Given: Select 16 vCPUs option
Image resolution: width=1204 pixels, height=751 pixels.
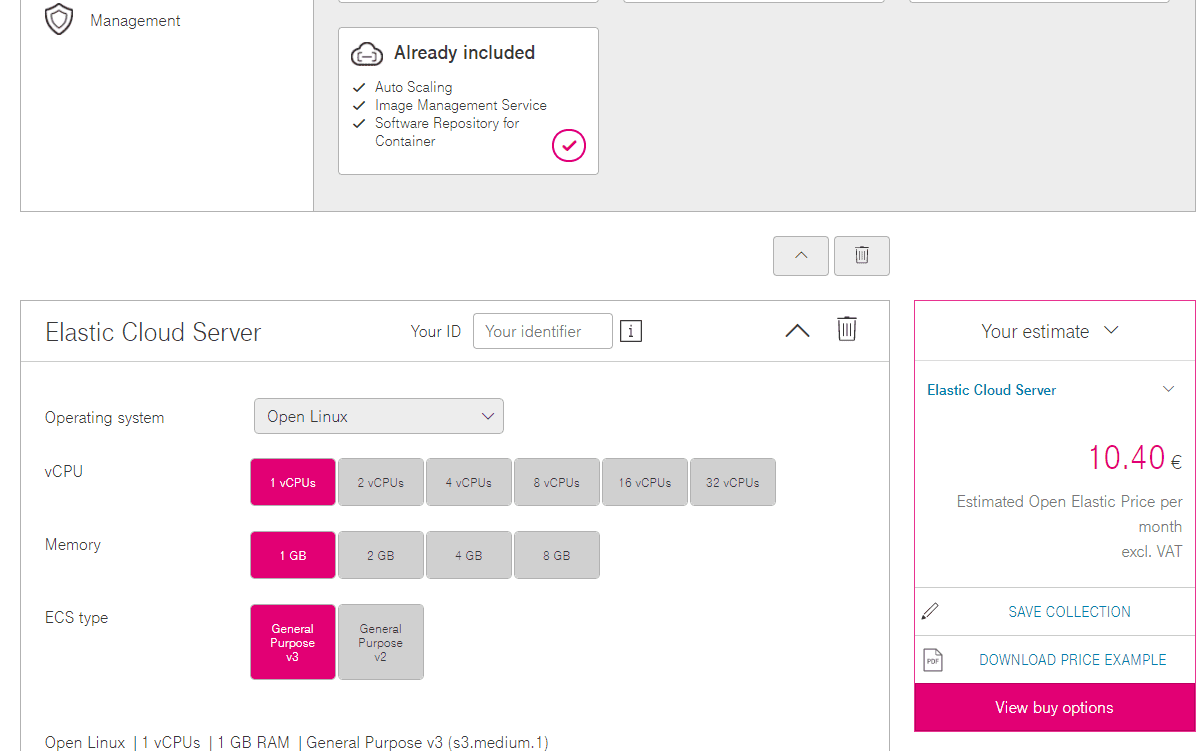Looking at the screenshot, I should coord(645,482).
